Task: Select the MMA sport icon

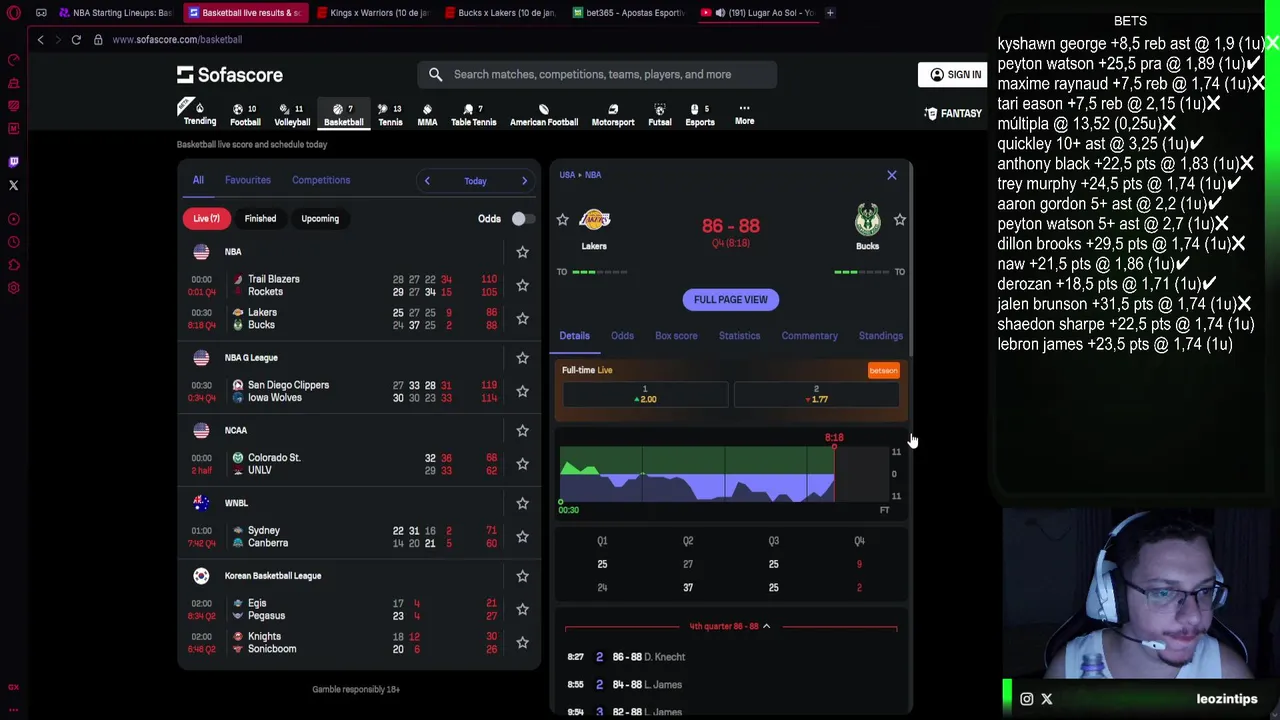Action: (x=427, y=114)
